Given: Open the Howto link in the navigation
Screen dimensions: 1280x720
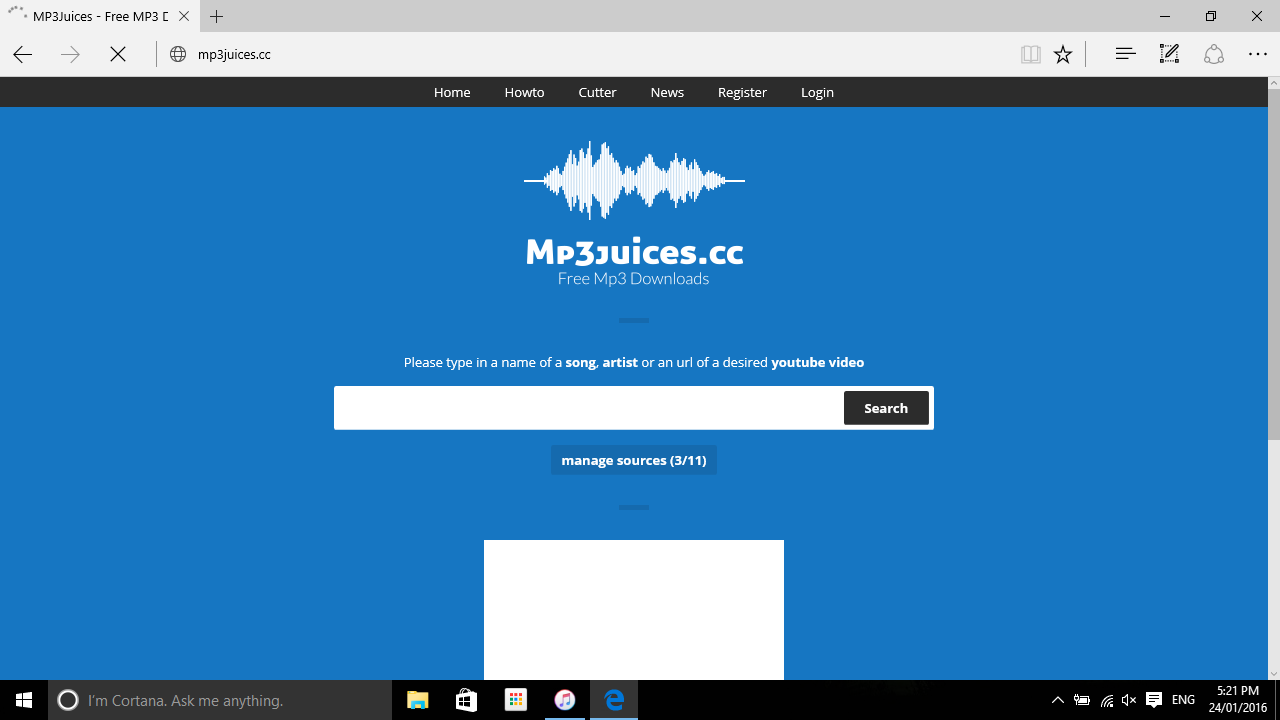Looking at the screenshot, I should tap(524, 92).
